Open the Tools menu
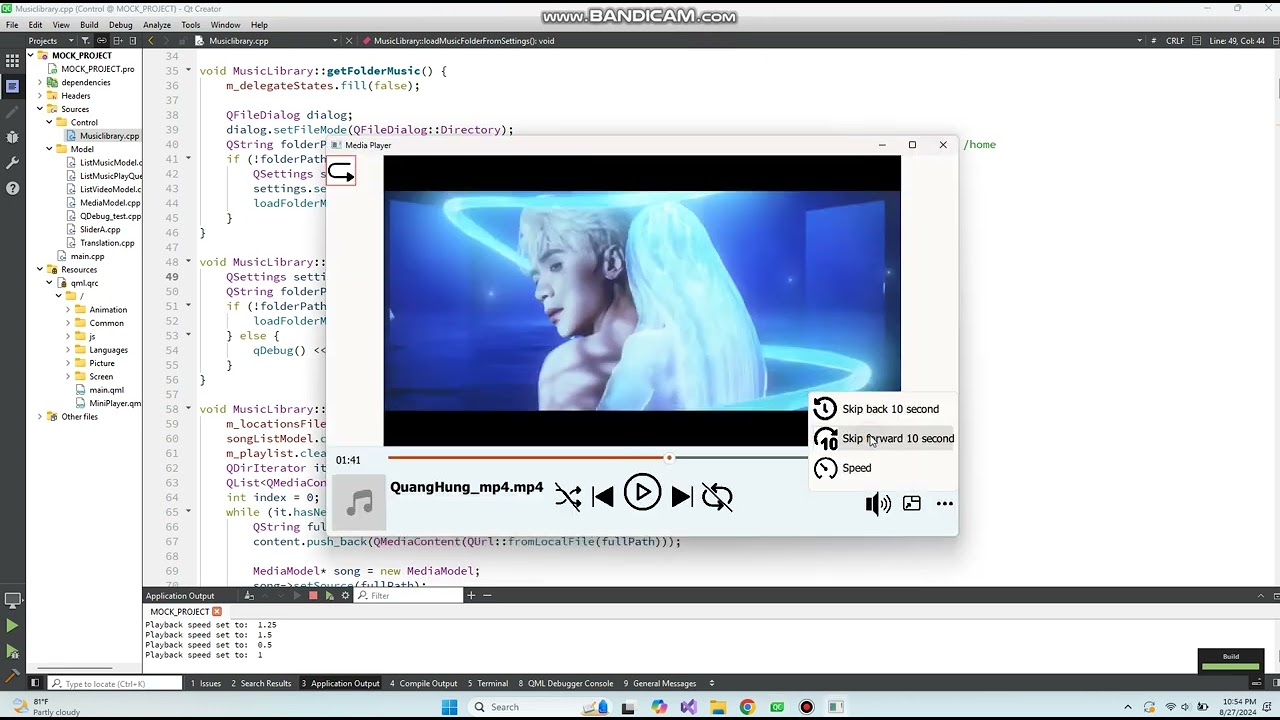Screen dimensions: 1280x720 [x=191, y=25]
